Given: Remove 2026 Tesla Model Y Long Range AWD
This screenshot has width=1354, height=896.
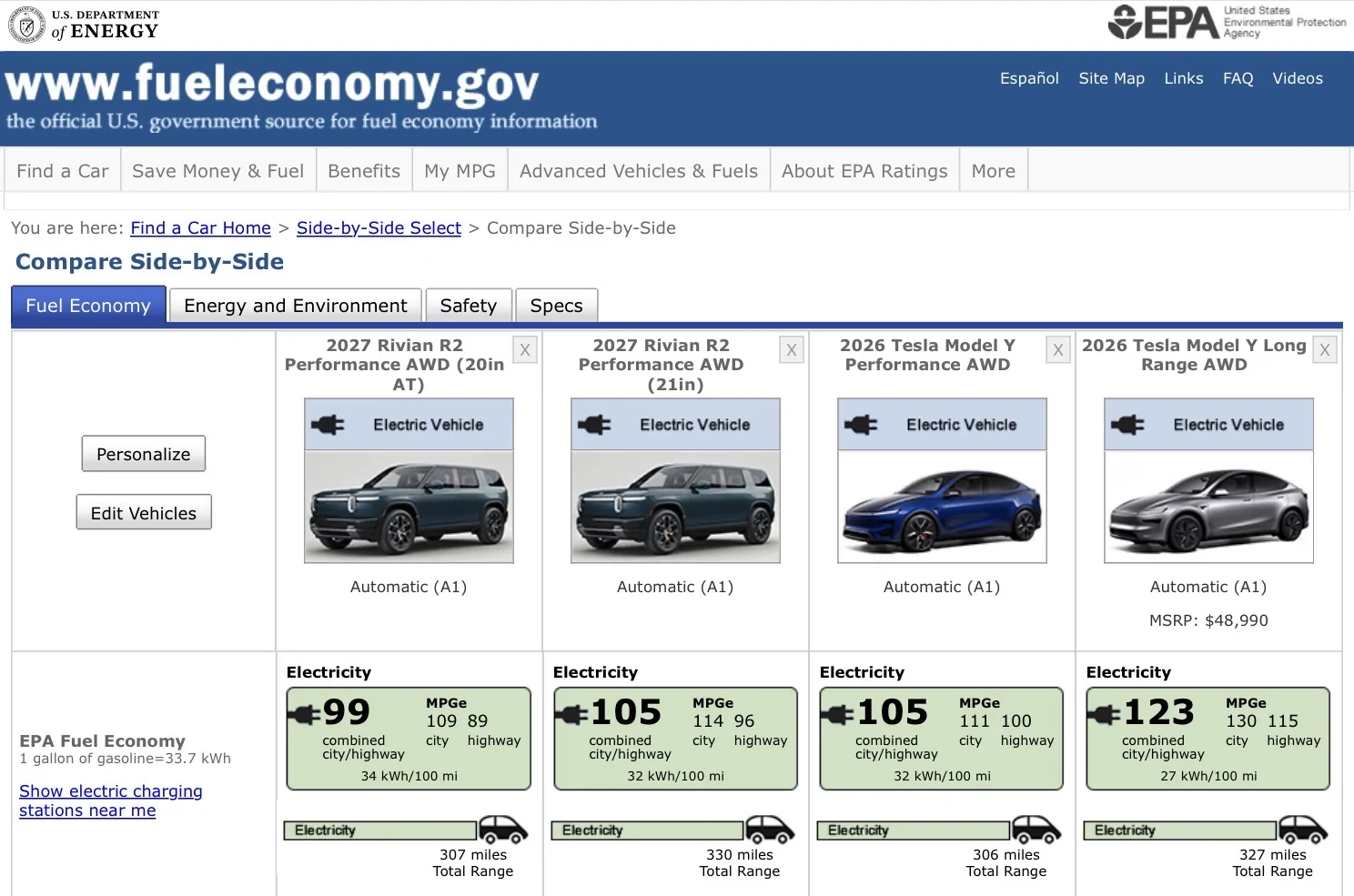Looking at the screenshot, I should [x=1325, y=350].
